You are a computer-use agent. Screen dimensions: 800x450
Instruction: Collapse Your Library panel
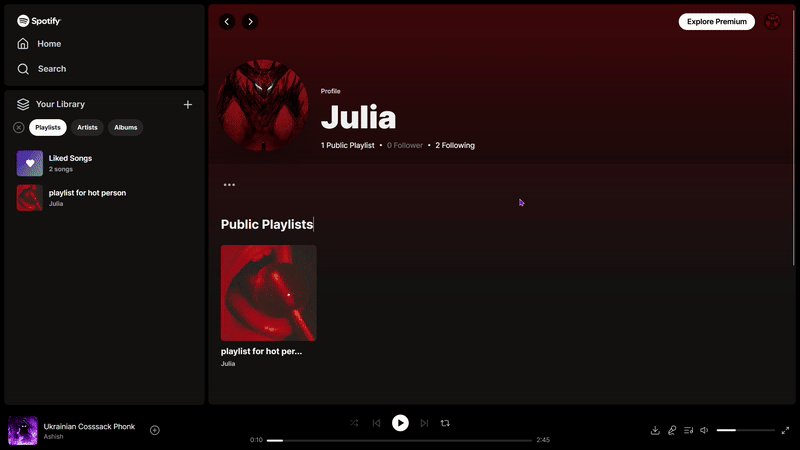coord(51,104)
